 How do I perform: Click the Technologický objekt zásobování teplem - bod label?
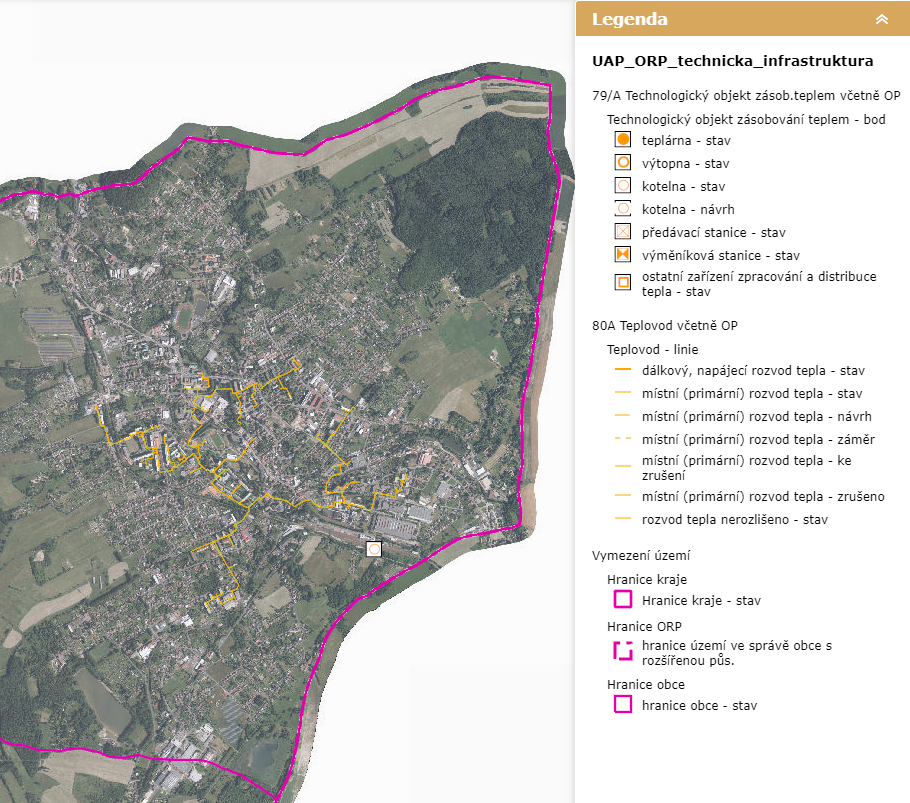(746, 120)
